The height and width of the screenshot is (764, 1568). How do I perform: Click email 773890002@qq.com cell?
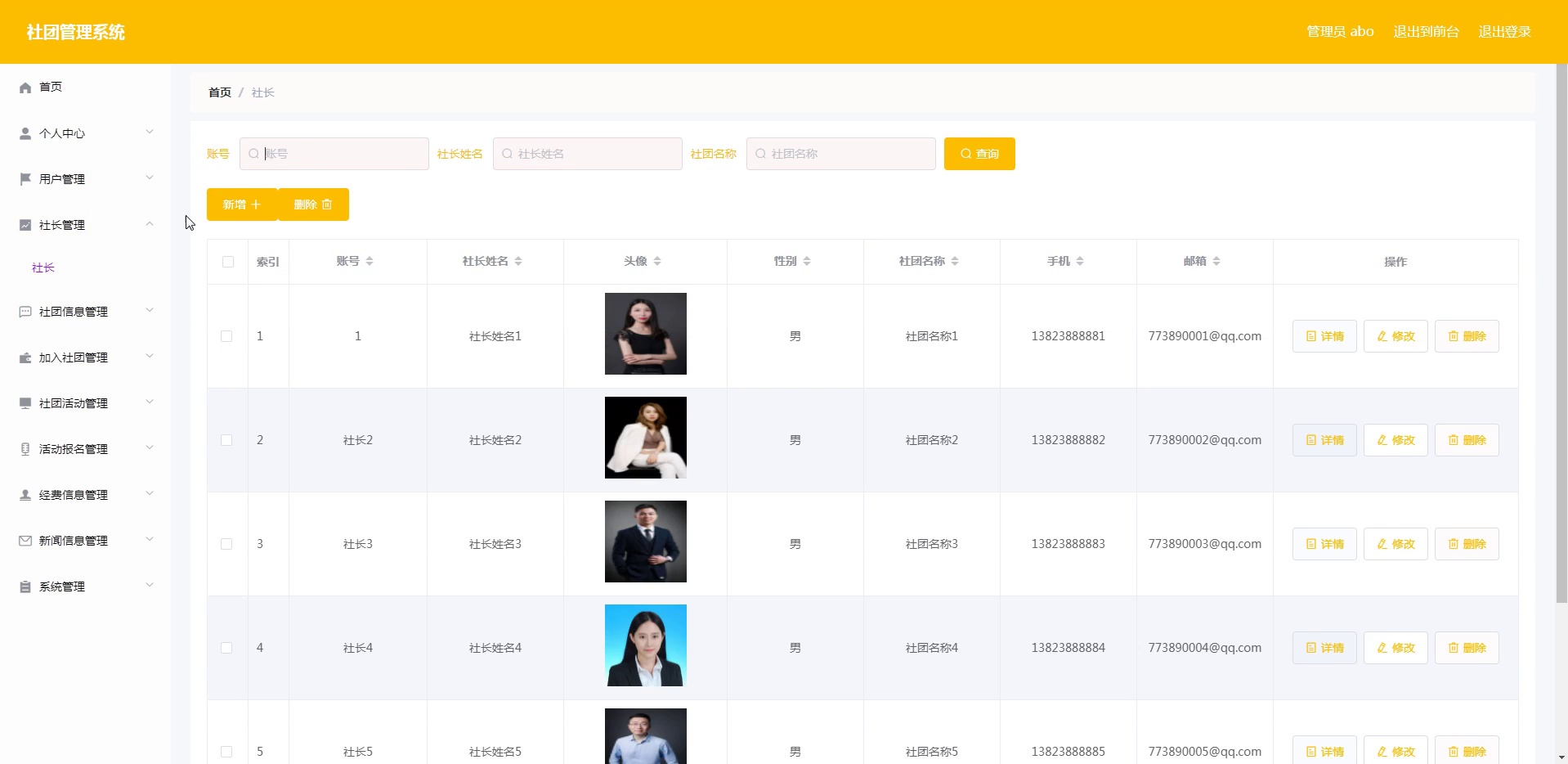(x=1204, y=440)
